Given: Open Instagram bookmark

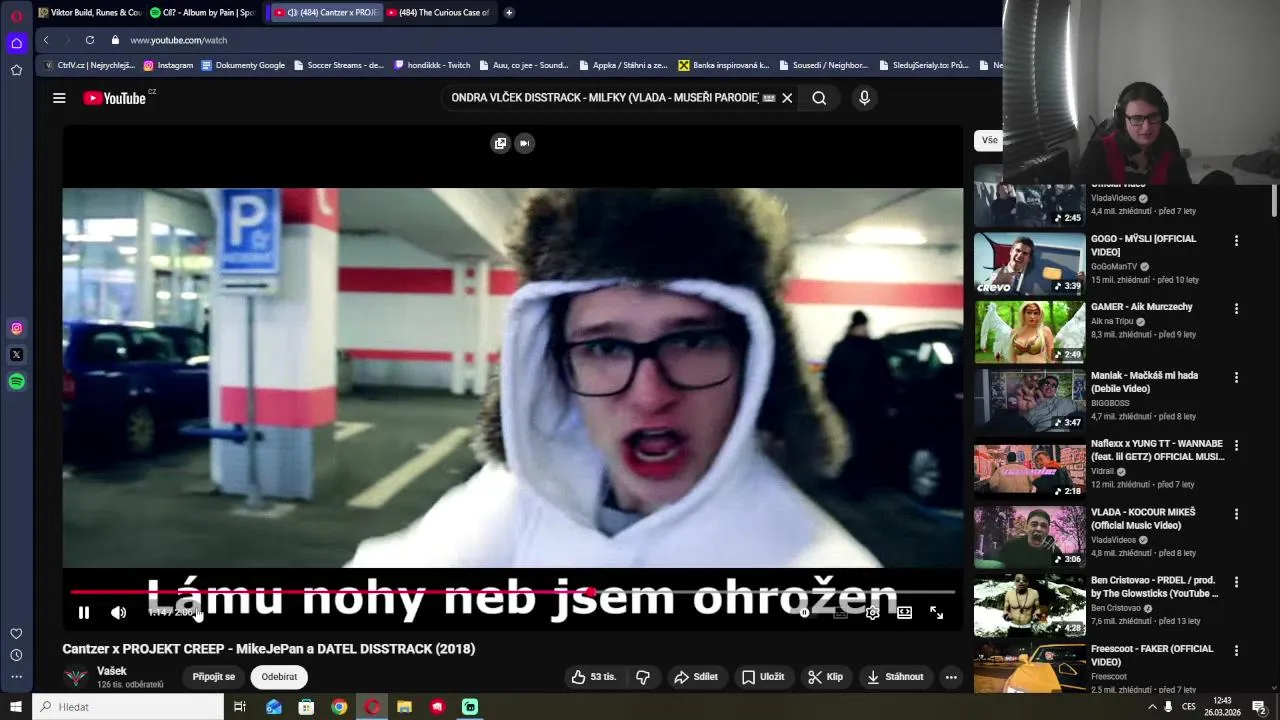Looking at the screenshot, I should tap(168, 65).
